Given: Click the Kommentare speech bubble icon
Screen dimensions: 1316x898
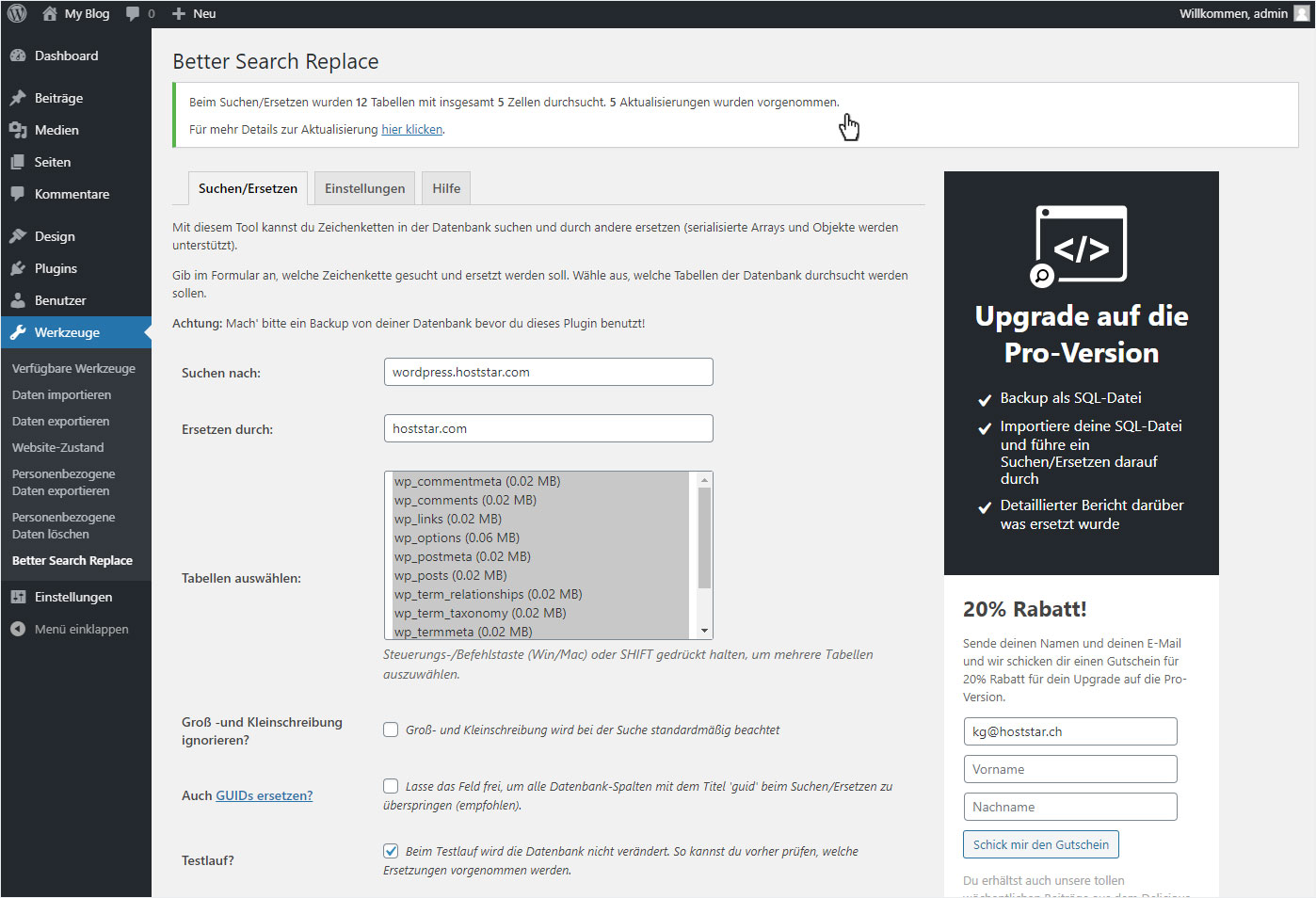Looking at the screenshot, I should pyautogui.click(x=18, y=194).
